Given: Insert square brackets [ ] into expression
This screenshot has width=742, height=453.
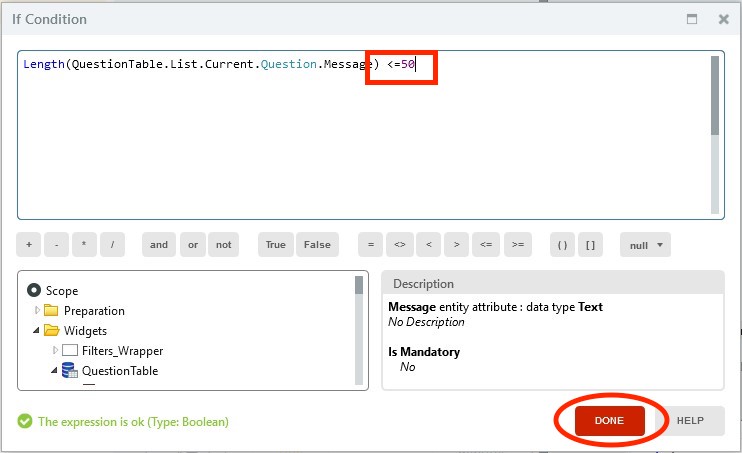Looking at the screenshot, I should 590,245.
